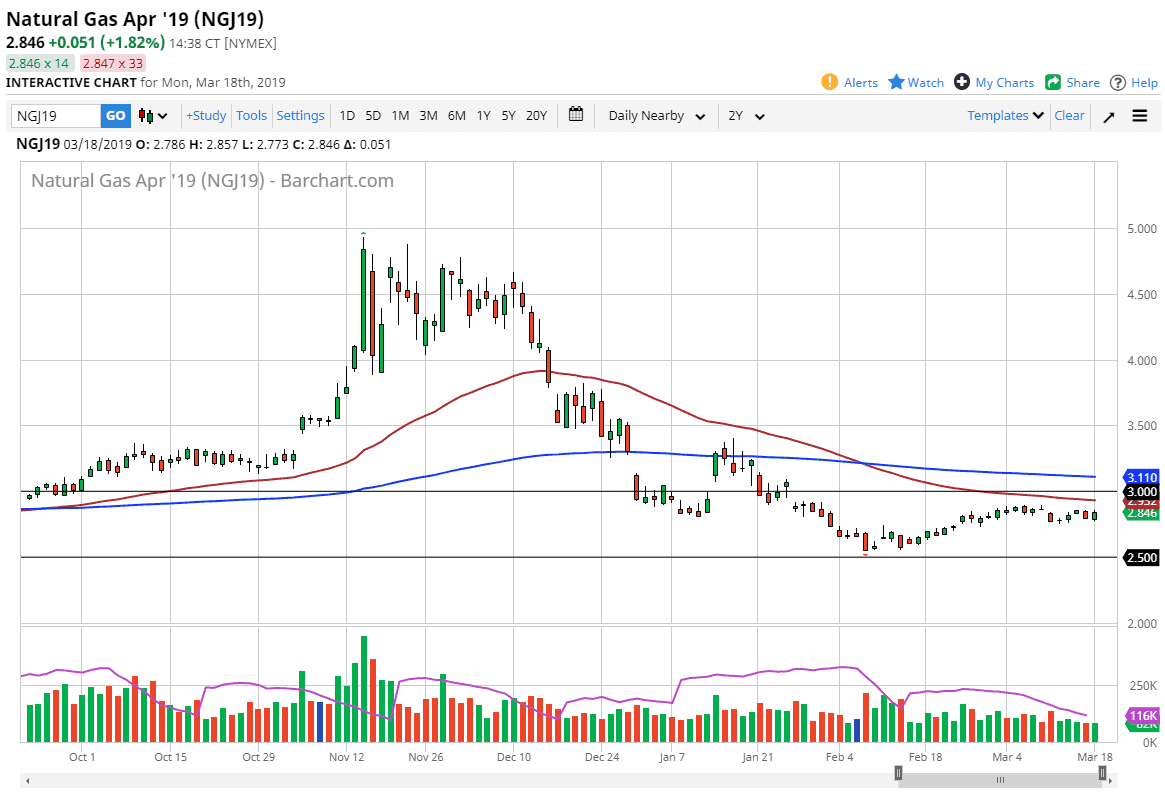1165x799 pixels.
Task: Expand the Templates dropdown
Action: (x=1005, y=116)
